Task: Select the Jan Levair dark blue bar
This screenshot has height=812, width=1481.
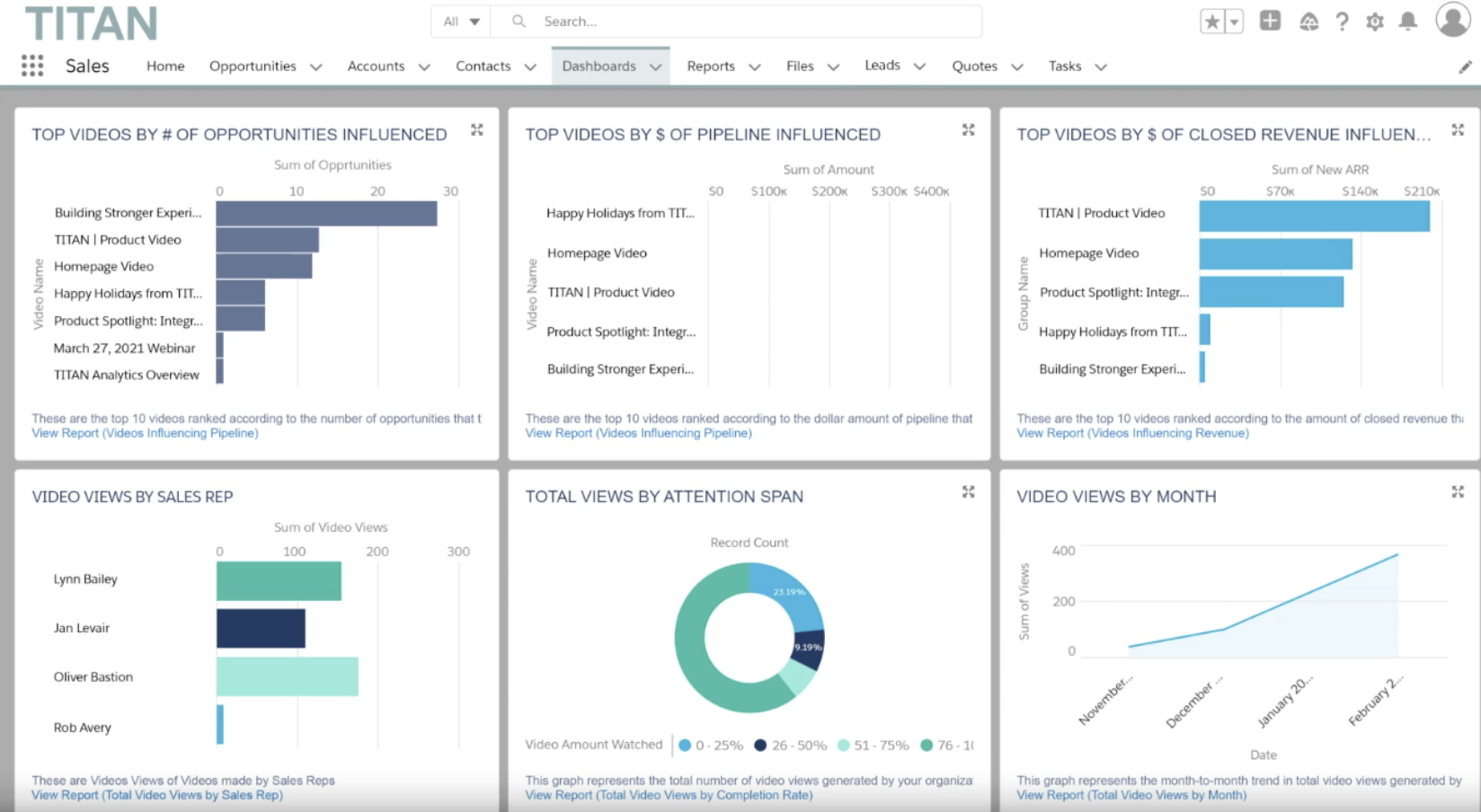Action: [261, 629]
